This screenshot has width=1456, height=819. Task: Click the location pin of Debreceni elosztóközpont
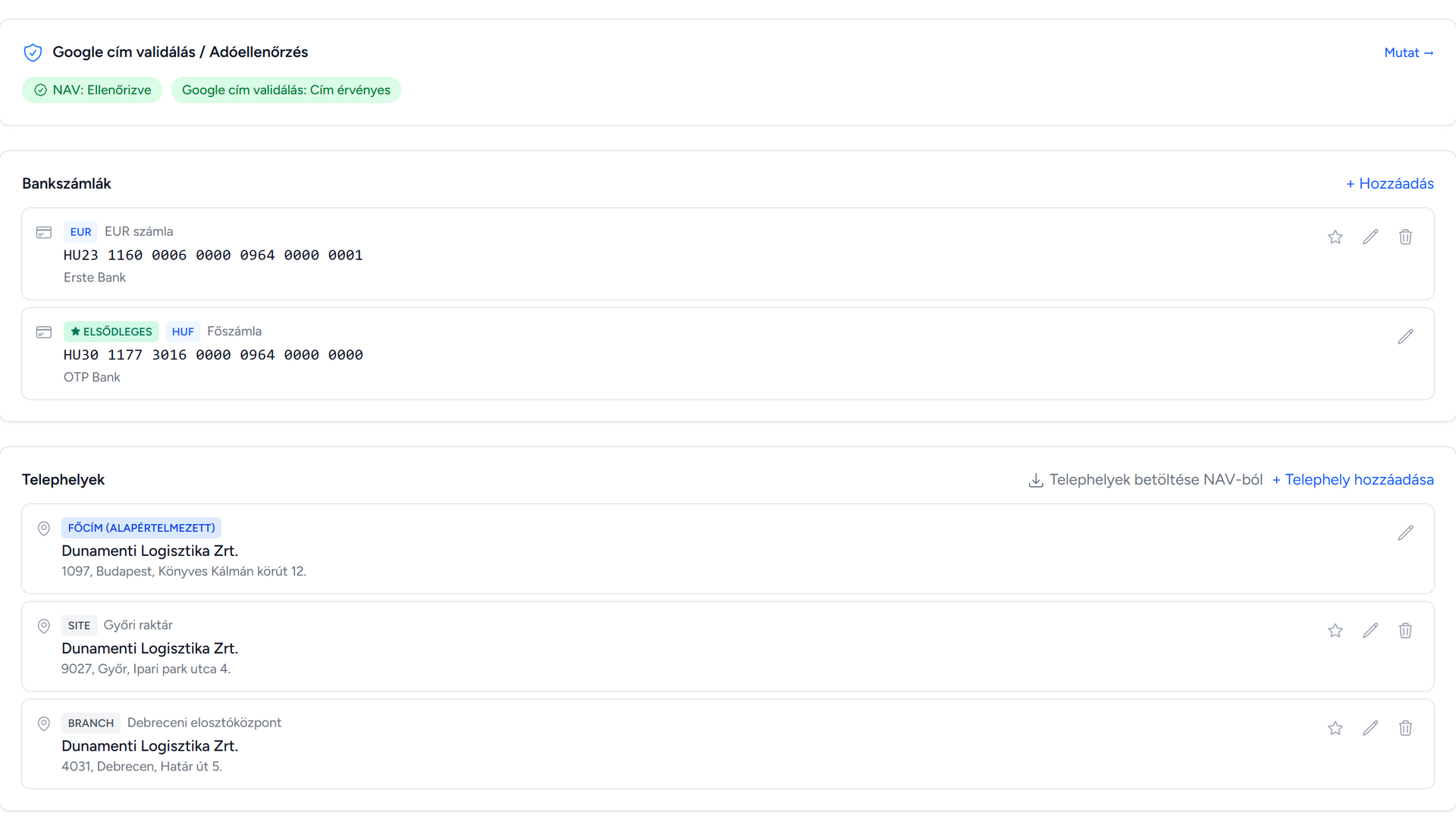44,724
